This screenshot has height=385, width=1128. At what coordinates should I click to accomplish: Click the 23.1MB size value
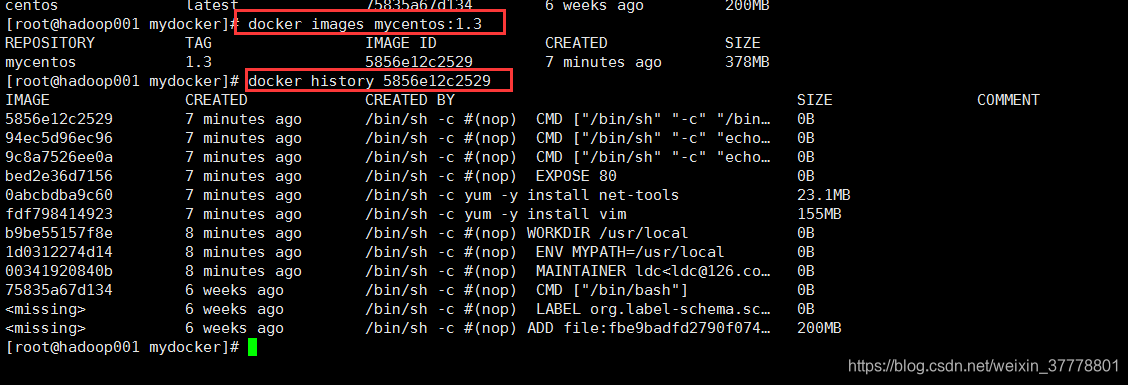(x=824, y=195)
